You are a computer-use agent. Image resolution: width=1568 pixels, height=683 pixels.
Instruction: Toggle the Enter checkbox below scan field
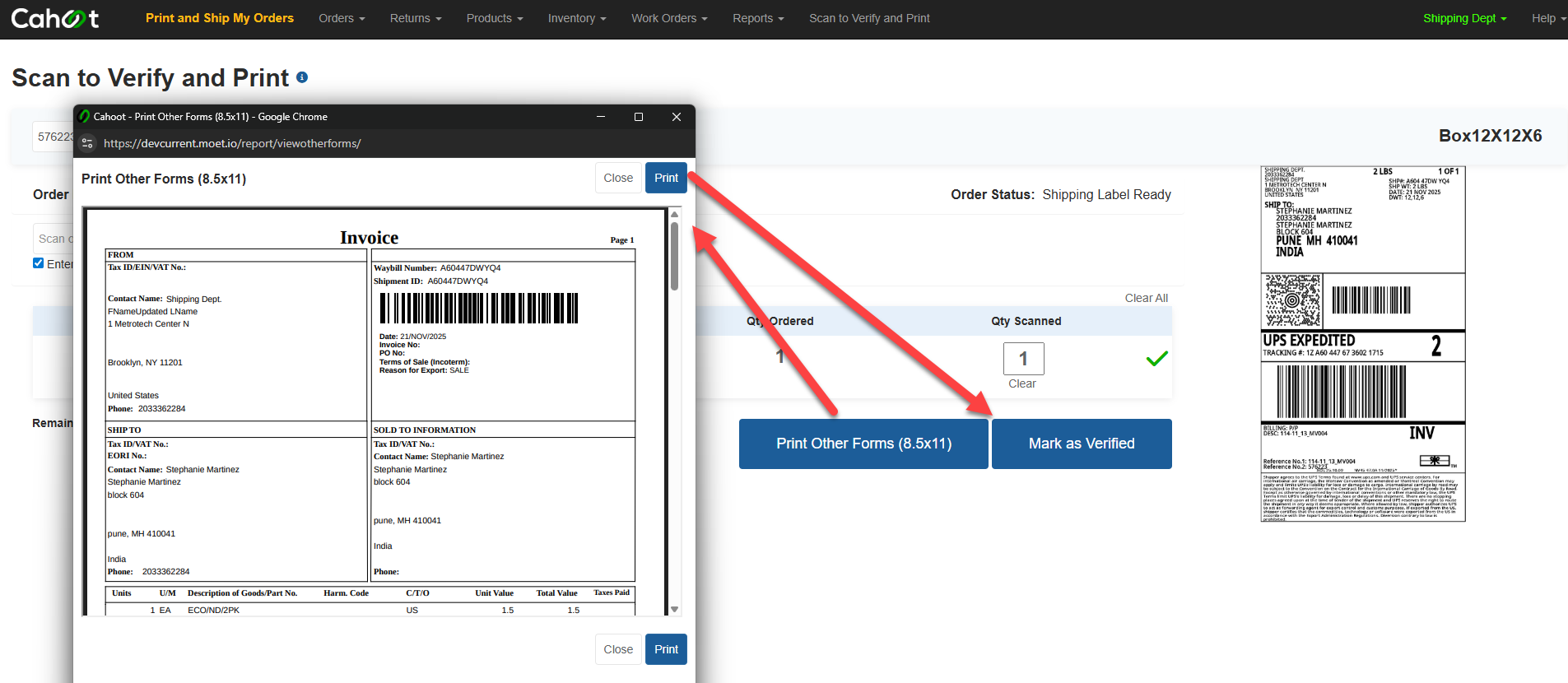38,263
